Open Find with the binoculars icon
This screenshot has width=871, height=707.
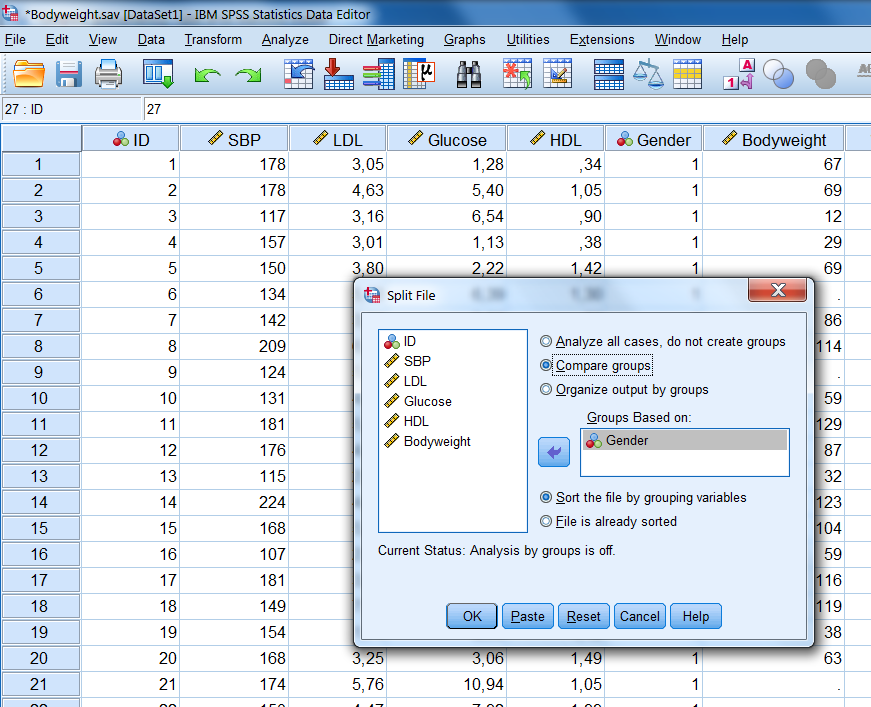tap(470, 75)
